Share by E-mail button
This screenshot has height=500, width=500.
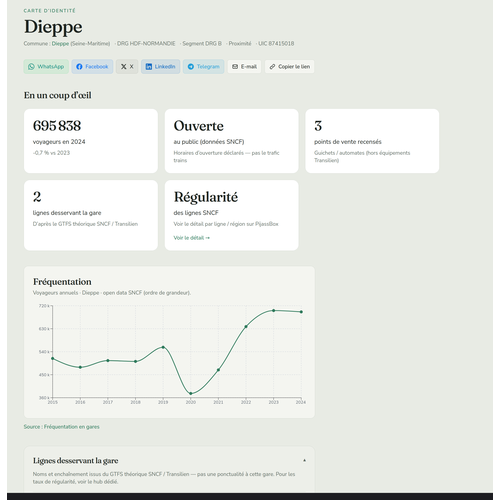click(x=244, y=67)
